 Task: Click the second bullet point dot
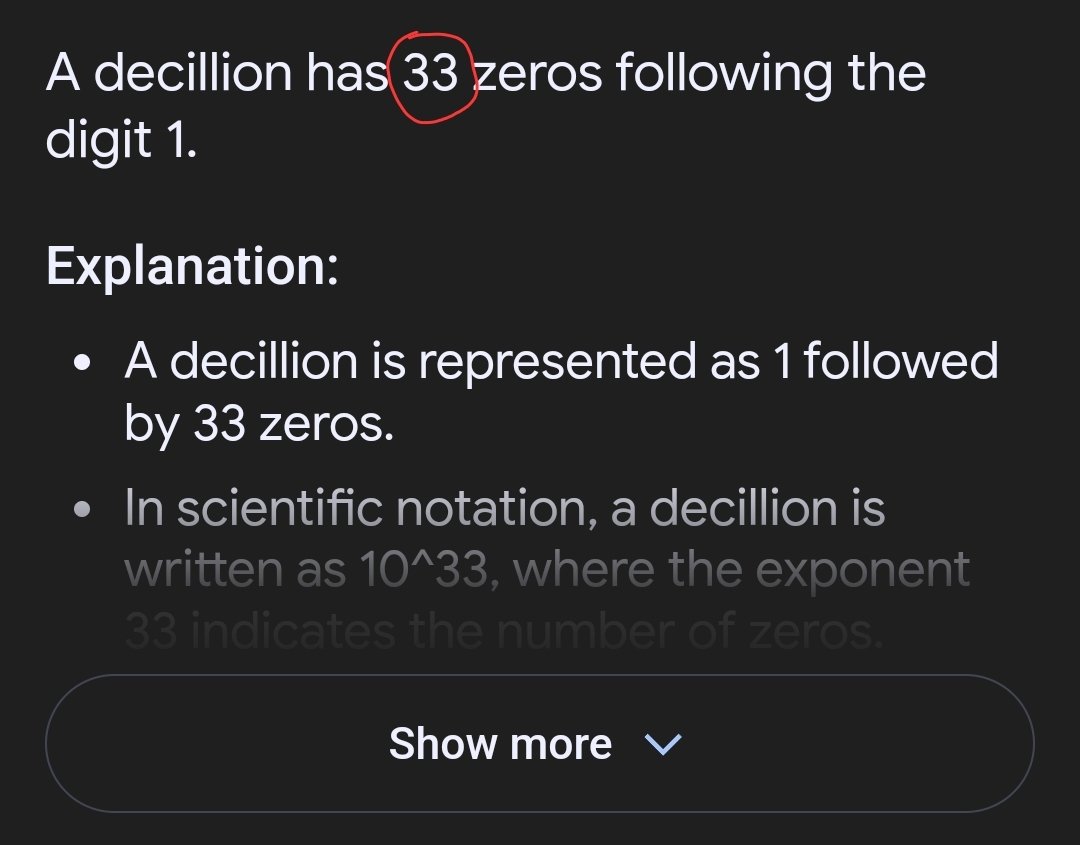click(88, 510)
